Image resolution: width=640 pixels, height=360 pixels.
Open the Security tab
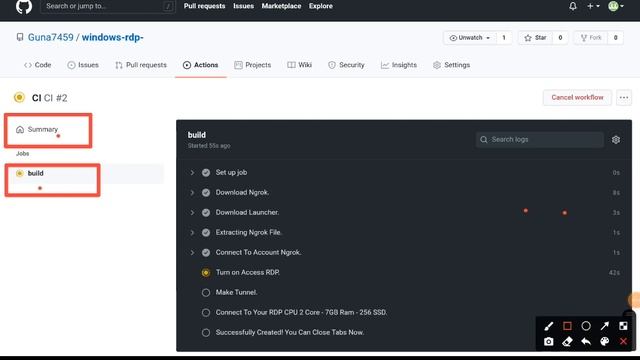pyautogui.click(x=346, y=65)
